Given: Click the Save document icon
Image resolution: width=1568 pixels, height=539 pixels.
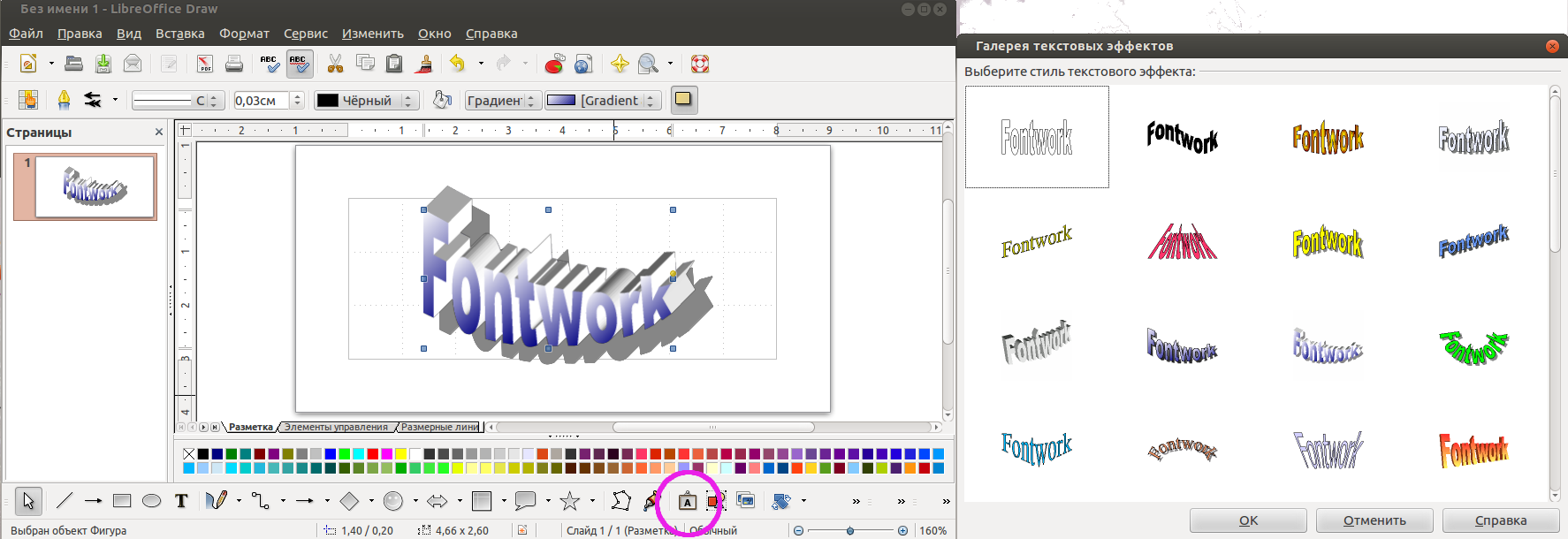Looking at the screenshot, I should (103, 64).
